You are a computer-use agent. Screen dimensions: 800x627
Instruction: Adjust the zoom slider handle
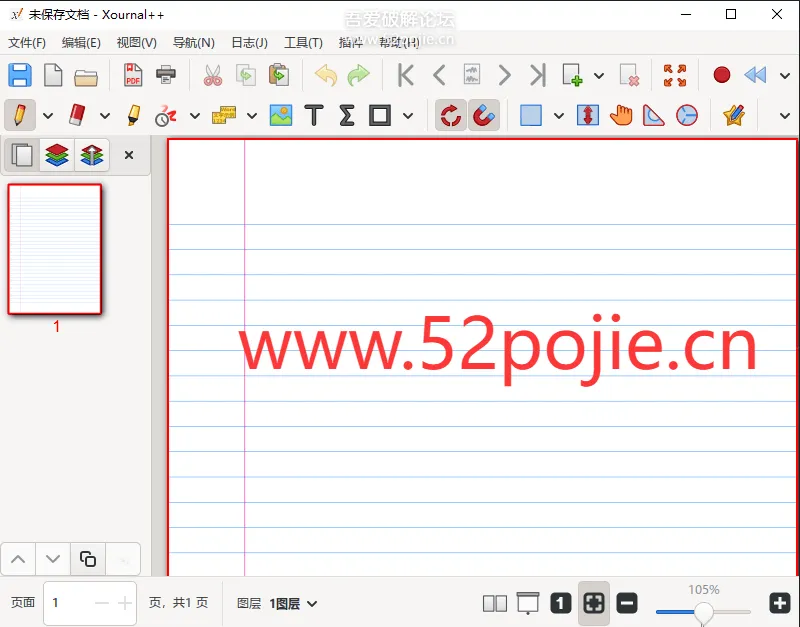click(704, 612)
